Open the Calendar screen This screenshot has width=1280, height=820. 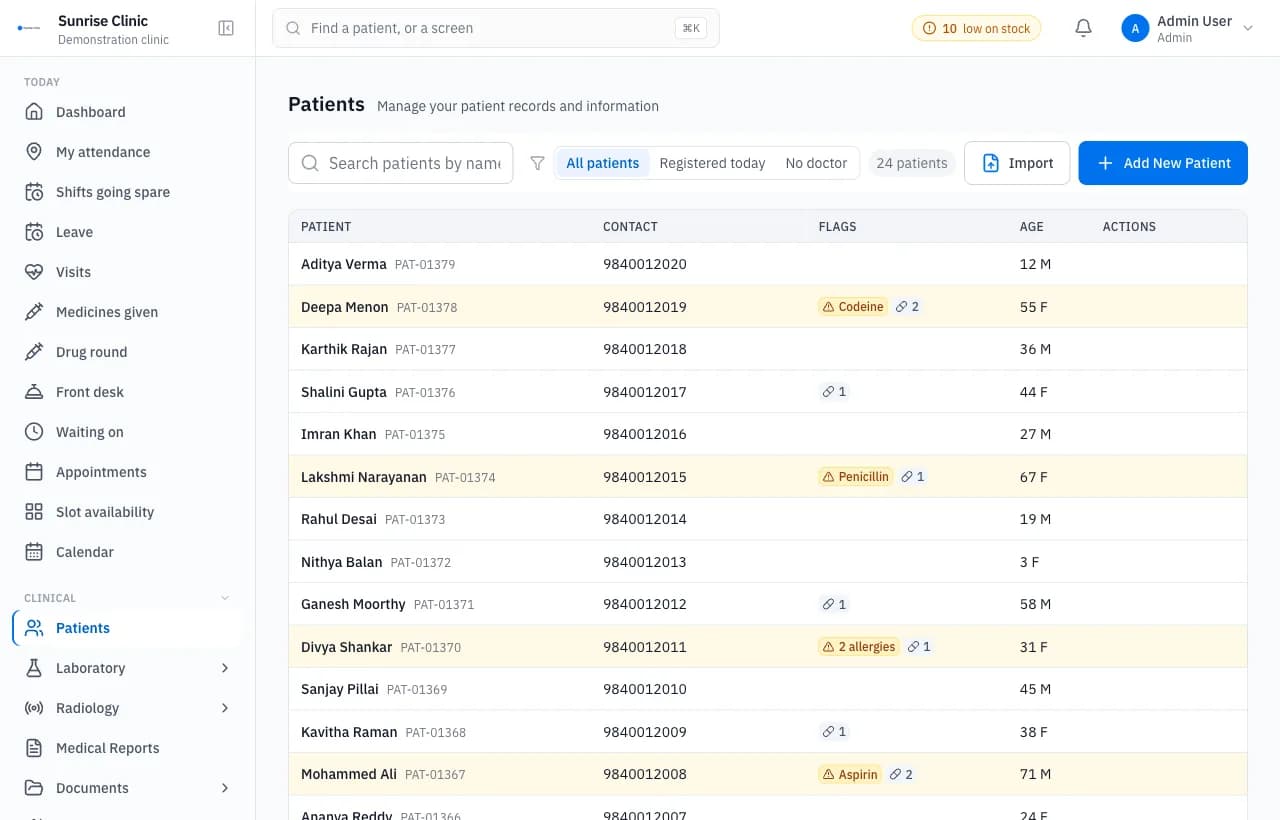(x=128, y=552)
